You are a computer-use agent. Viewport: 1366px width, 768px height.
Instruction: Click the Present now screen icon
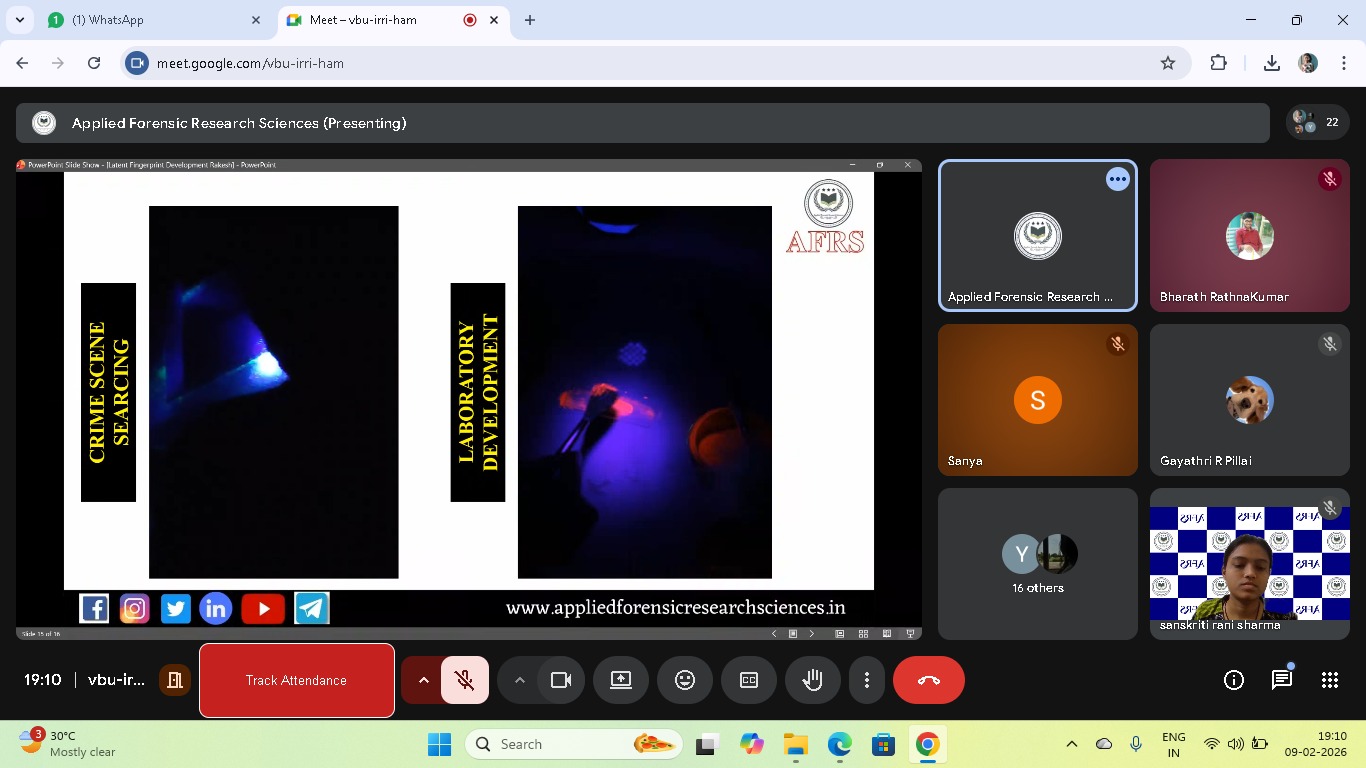point(621,680)
